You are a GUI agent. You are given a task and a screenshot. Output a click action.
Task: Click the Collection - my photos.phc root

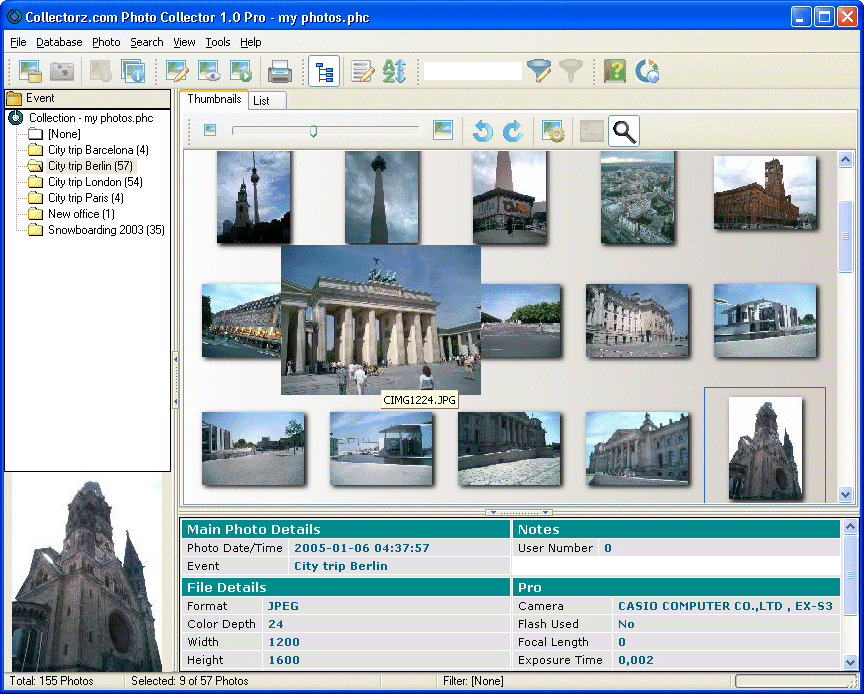(x=90, y=118)
